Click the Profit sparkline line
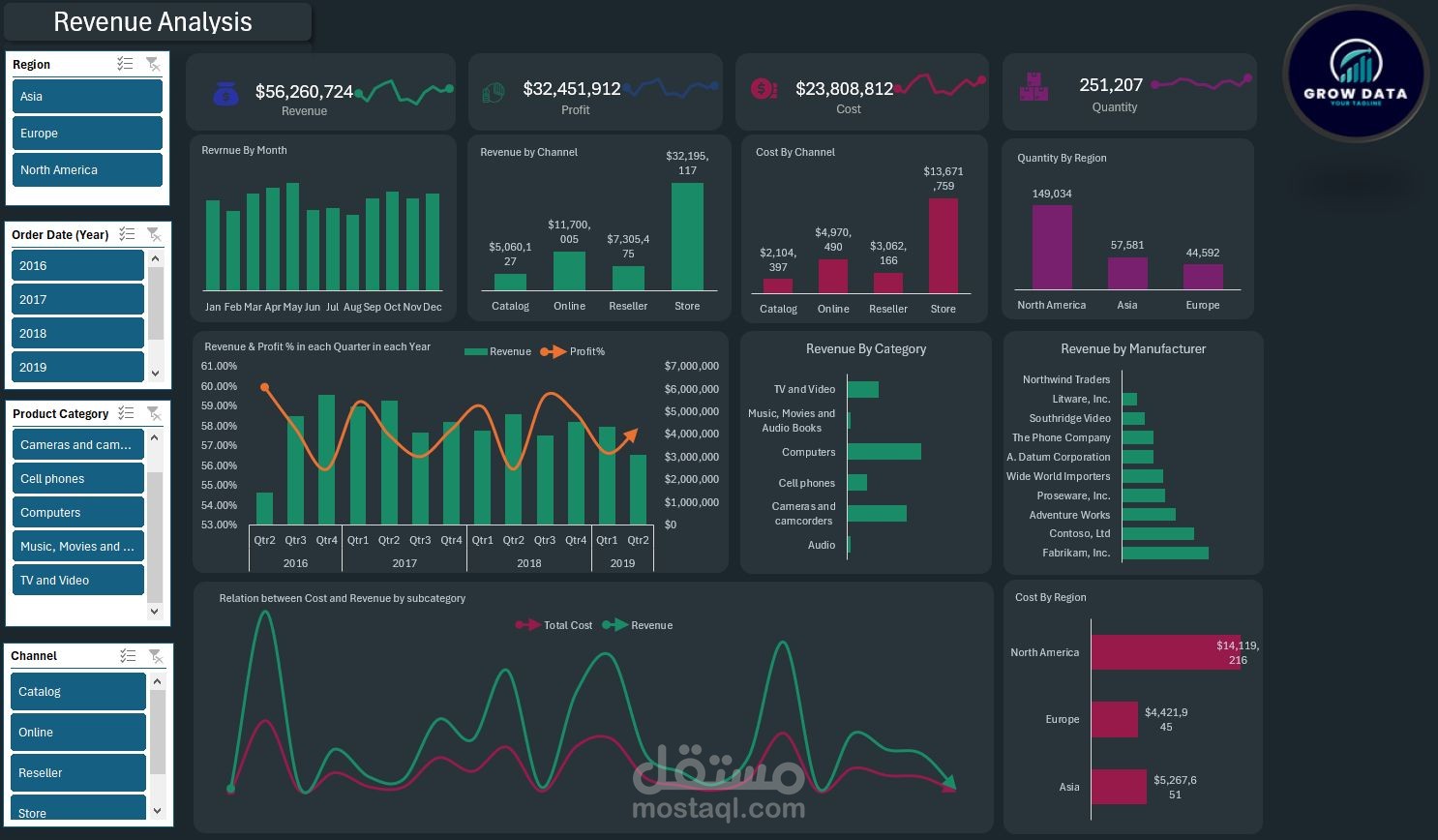This screenshot has height=840, width=1438. click(672, 88)
